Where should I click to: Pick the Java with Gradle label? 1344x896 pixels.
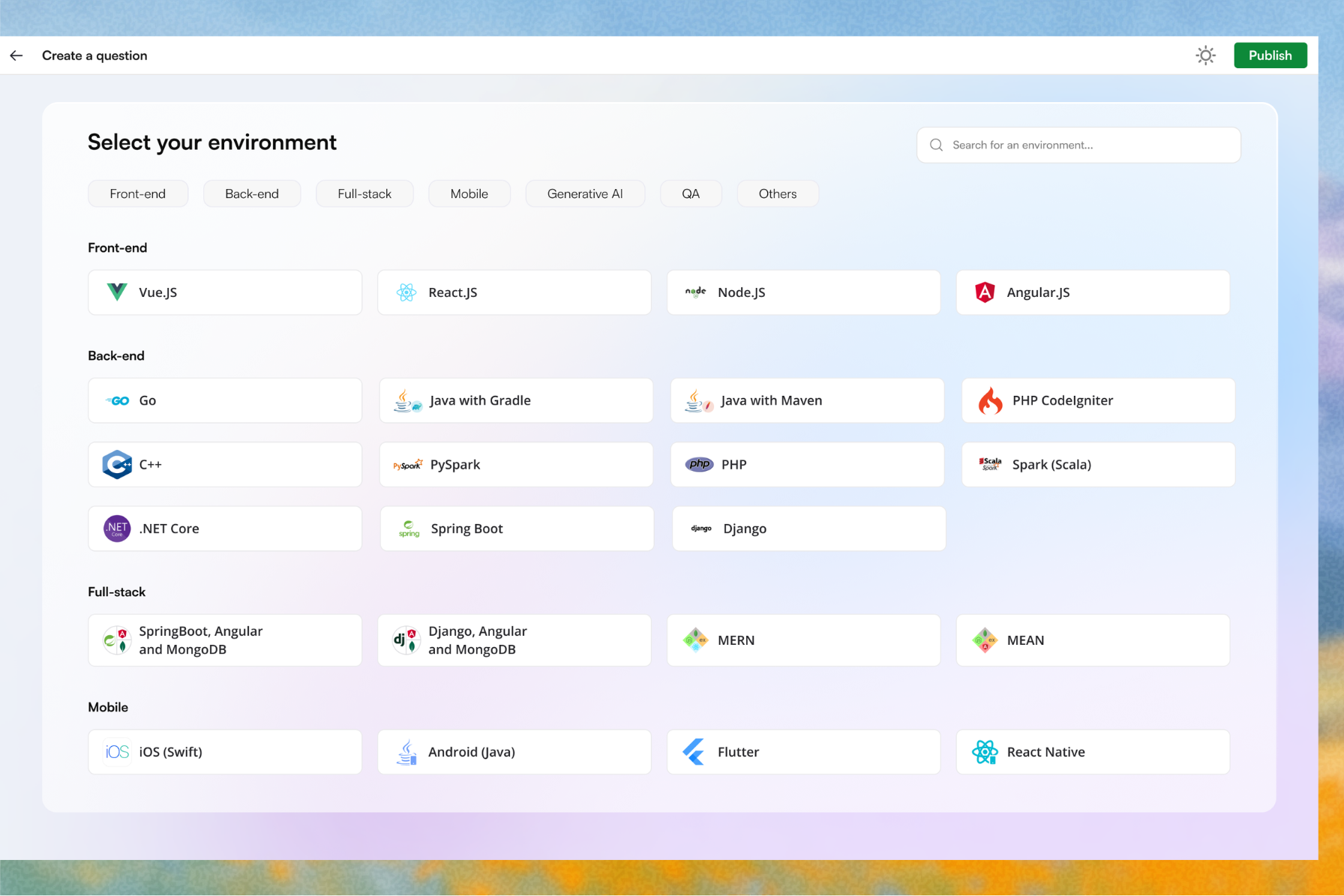(480, 400)
